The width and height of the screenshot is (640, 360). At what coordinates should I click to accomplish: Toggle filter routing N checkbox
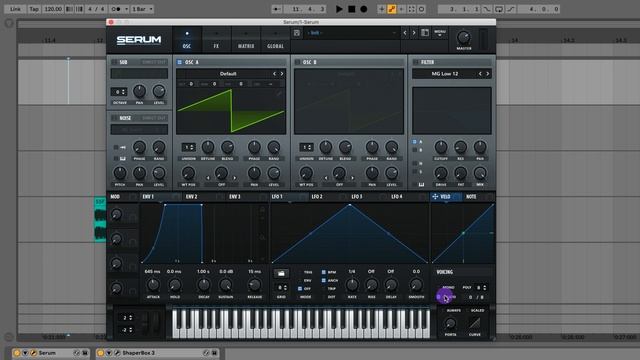[415, 163]
